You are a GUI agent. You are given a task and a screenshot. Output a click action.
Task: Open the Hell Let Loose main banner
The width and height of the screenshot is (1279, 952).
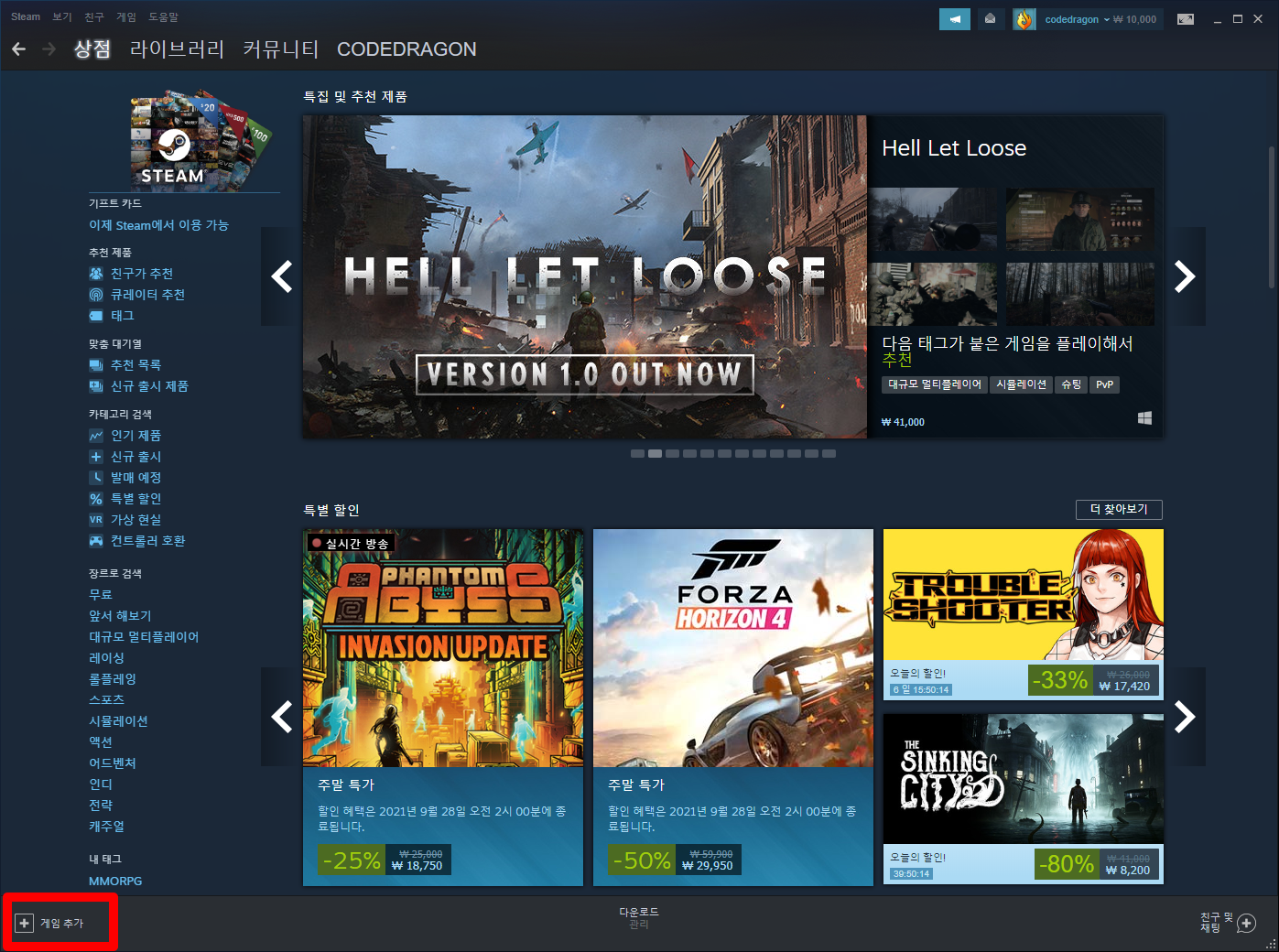coord(585,276)
